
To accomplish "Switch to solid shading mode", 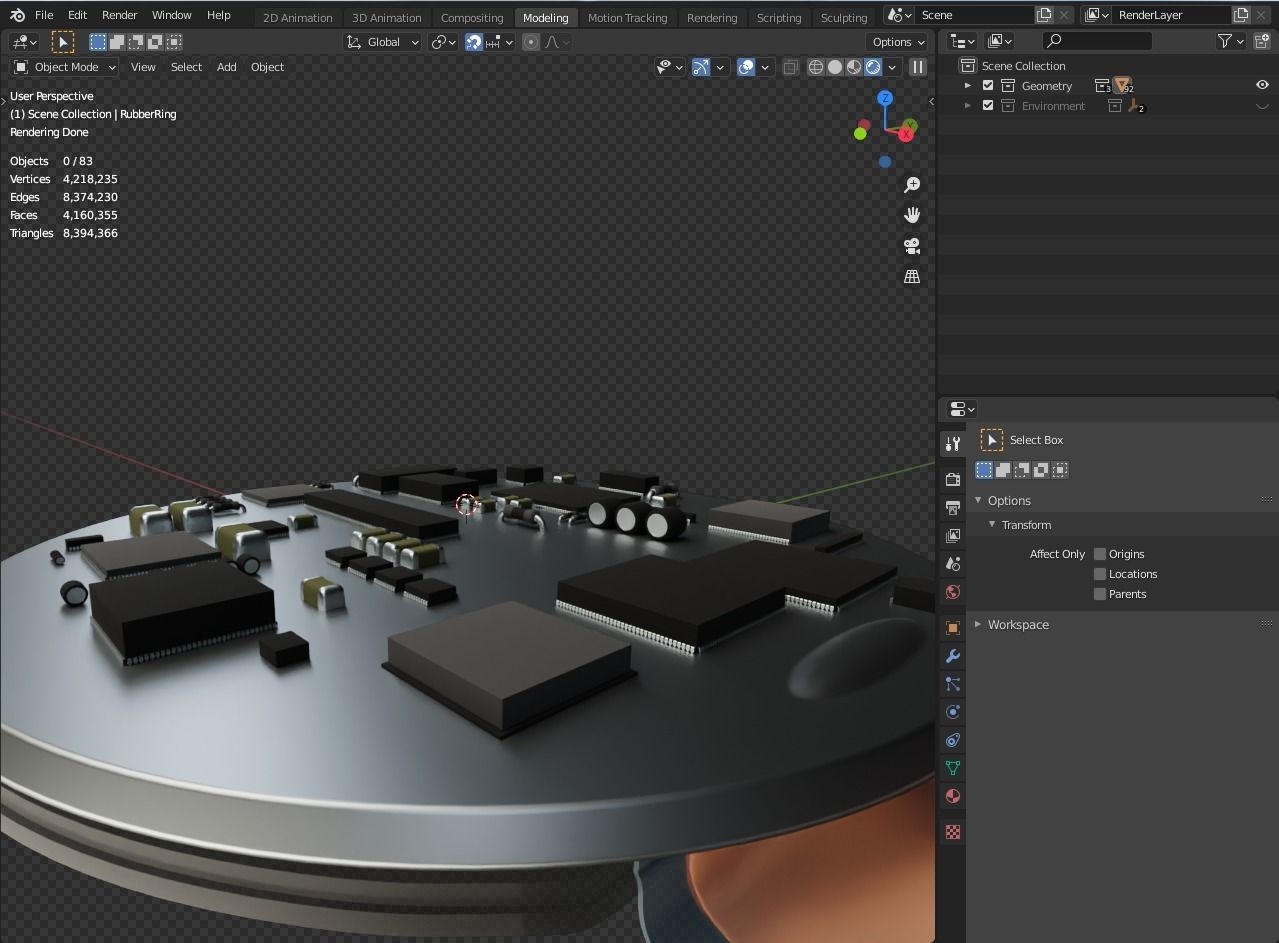I will pyautogui.click(x=834, y=67).
